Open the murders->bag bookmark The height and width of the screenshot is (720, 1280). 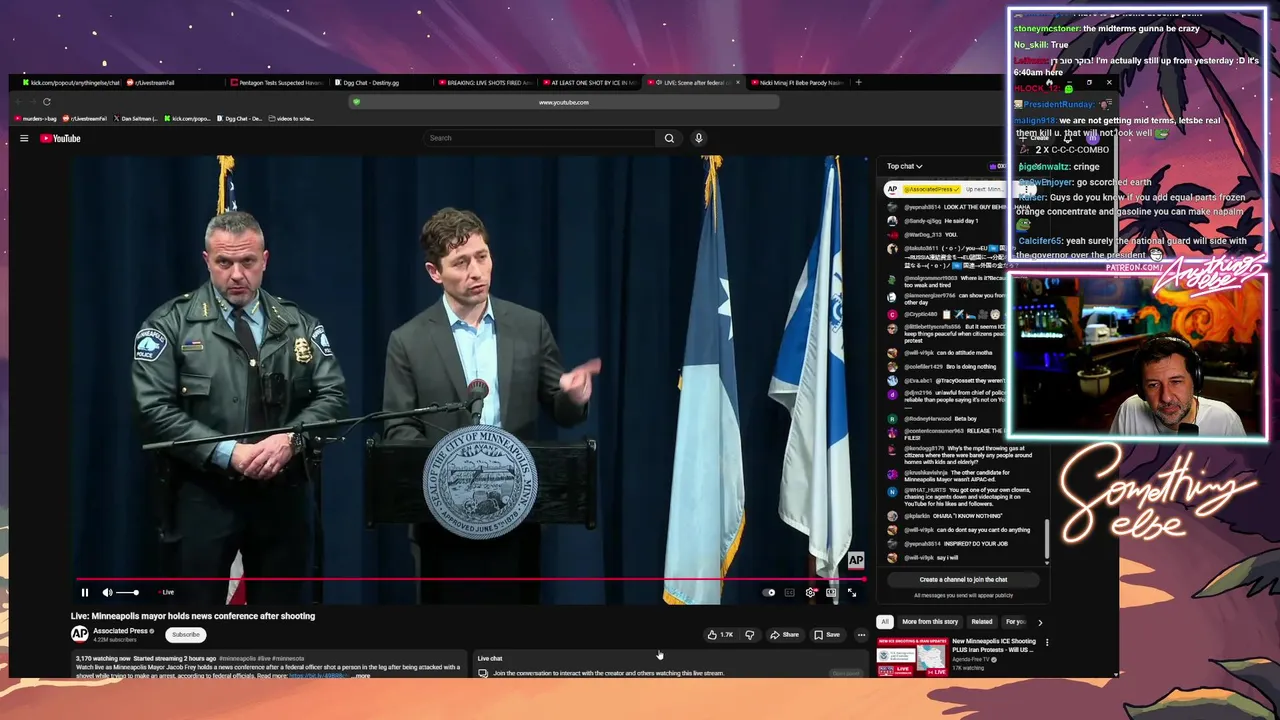pyautogui.click(x=37, y=119)
